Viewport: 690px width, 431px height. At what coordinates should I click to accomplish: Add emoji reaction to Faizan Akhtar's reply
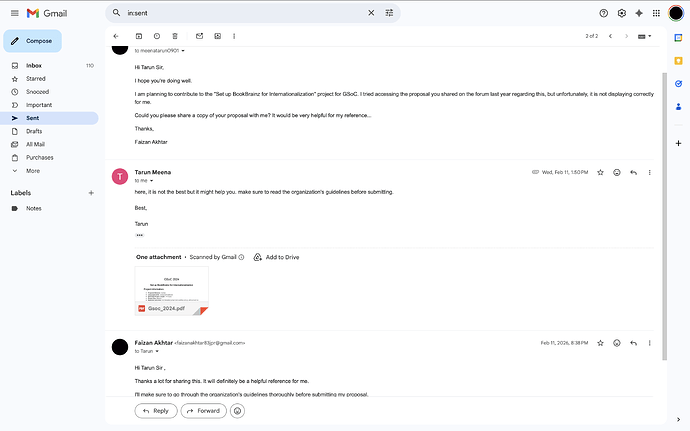[617, 343]
